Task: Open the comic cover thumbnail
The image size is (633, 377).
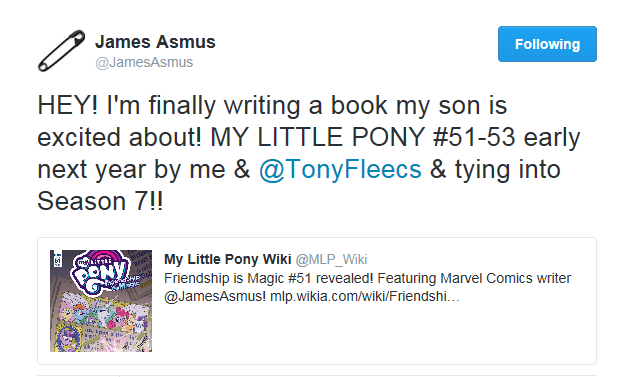Action: (x=101, y=301)
